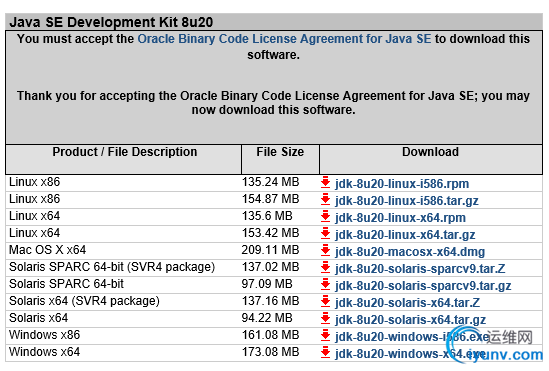This screenshot has height=371, width=549.
Task: Click the red download arrow beside jdk-8u20-solaris-sparcv9.tar.Z
Action: click(326, 268)
